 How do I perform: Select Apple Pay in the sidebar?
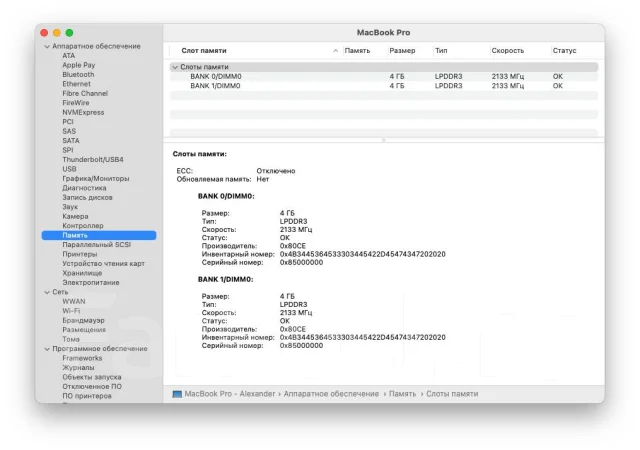[78, 65]
